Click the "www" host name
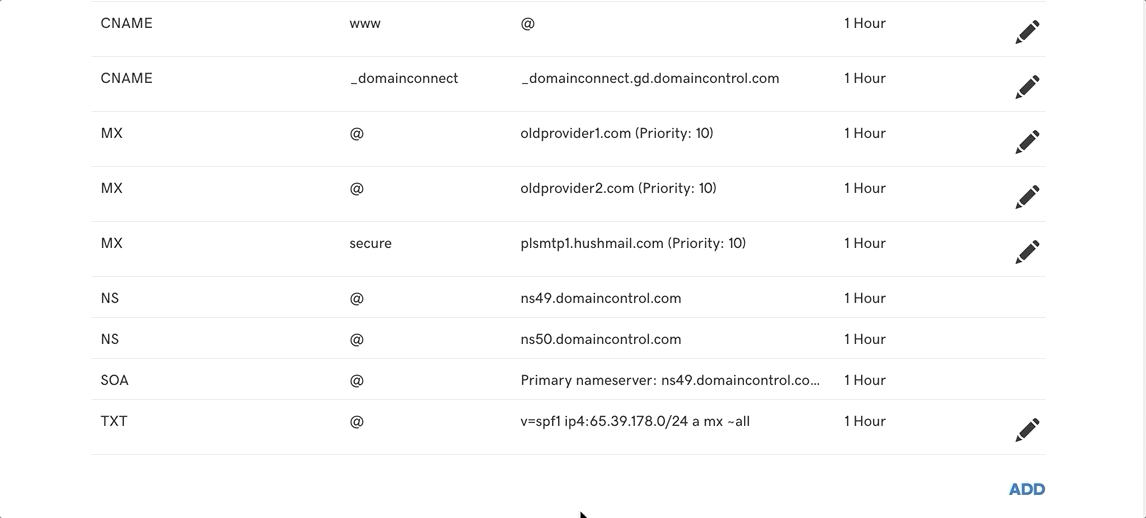The height and width of the screenshot is (518, 1146). pos(365,23)
